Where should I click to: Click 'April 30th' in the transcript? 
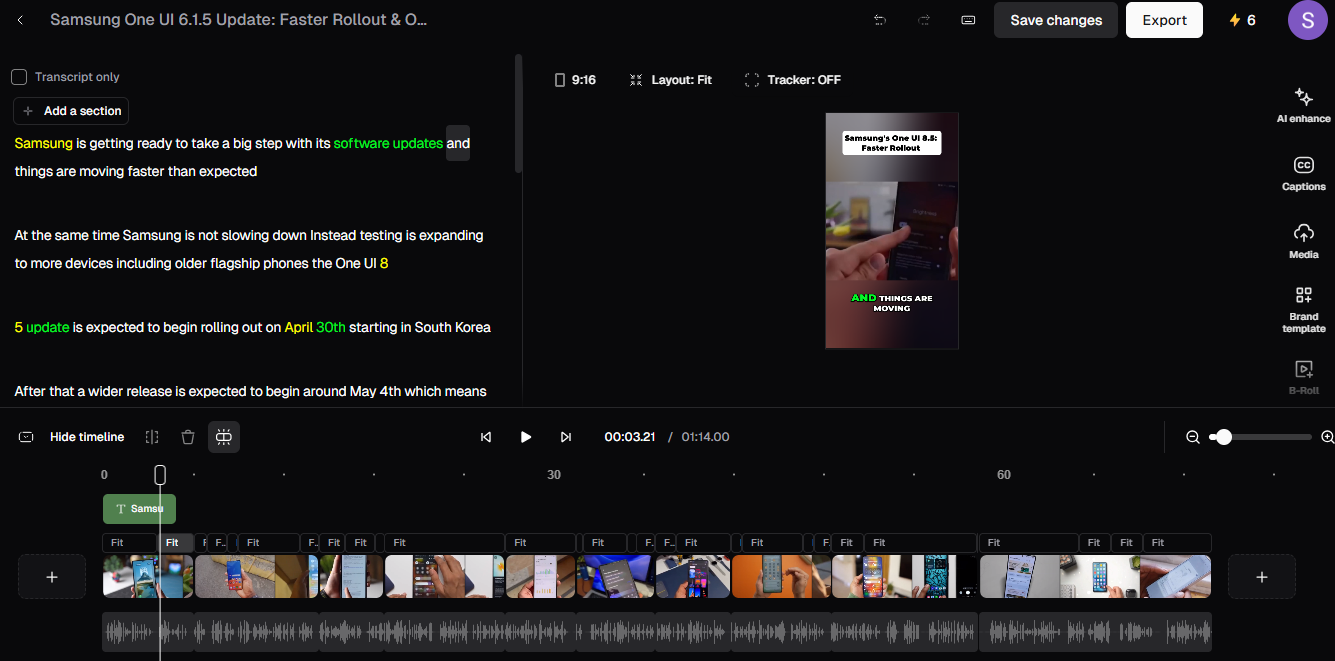click(x=315, y=327)
